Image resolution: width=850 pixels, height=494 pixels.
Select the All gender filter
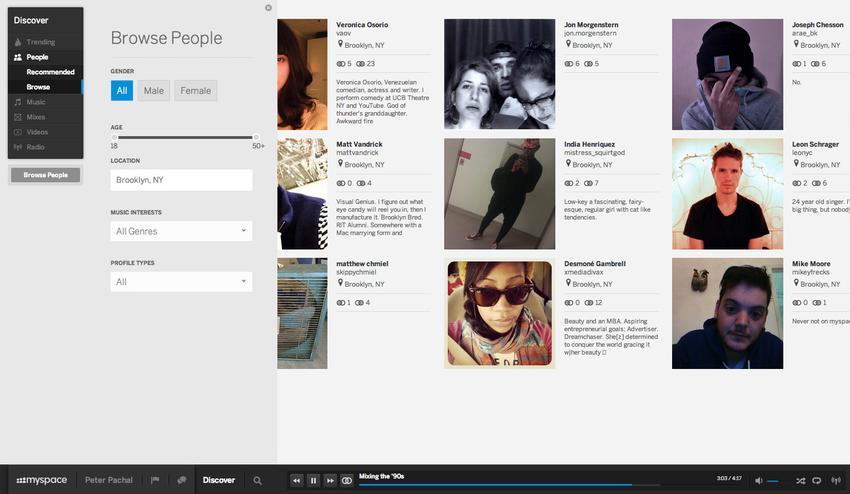tap(121, 91)
